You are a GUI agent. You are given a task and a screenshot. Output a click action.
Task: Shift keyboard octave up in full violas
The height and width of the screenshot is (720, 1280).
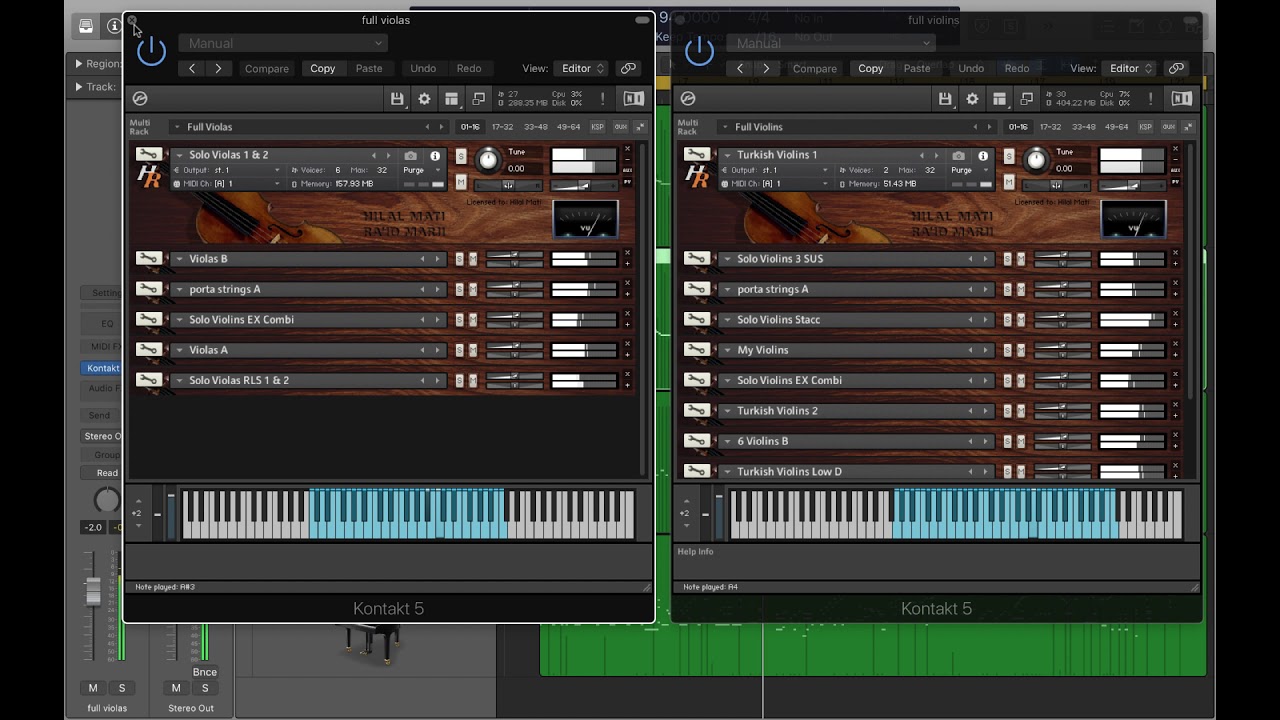click(138, 501)
